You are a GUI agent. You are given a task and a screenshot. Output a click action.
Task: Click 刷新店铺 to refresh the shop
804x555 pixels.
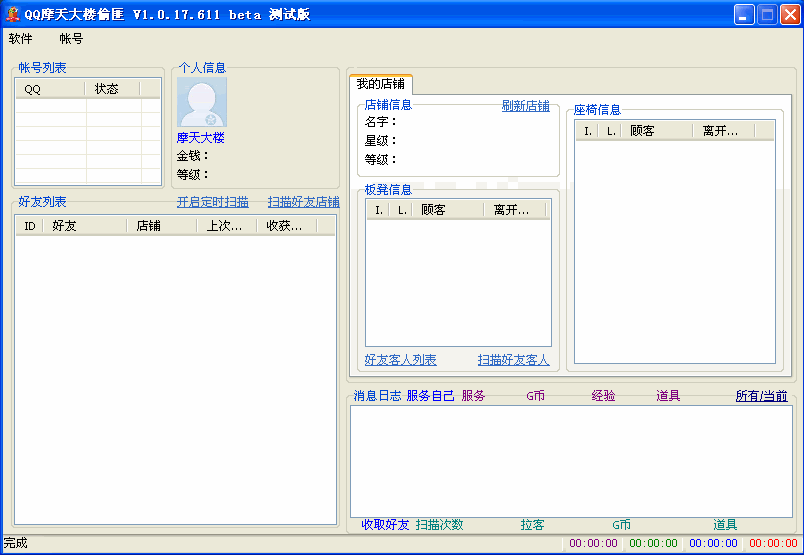(x=525, y=106)
